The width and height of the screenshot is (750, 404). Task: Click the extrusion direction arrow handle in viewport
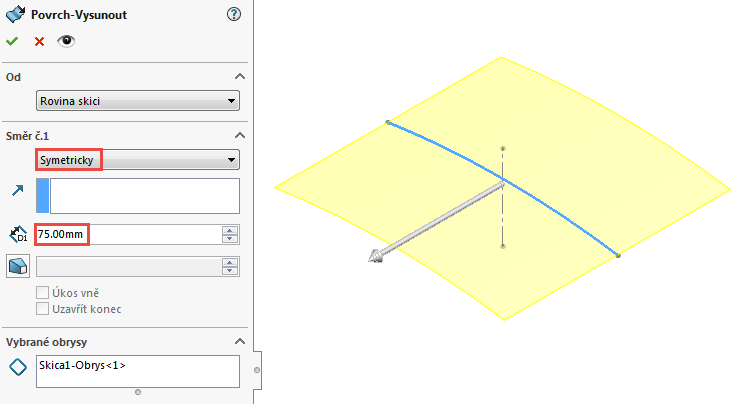pyautogui.click(x=375, y=256)
